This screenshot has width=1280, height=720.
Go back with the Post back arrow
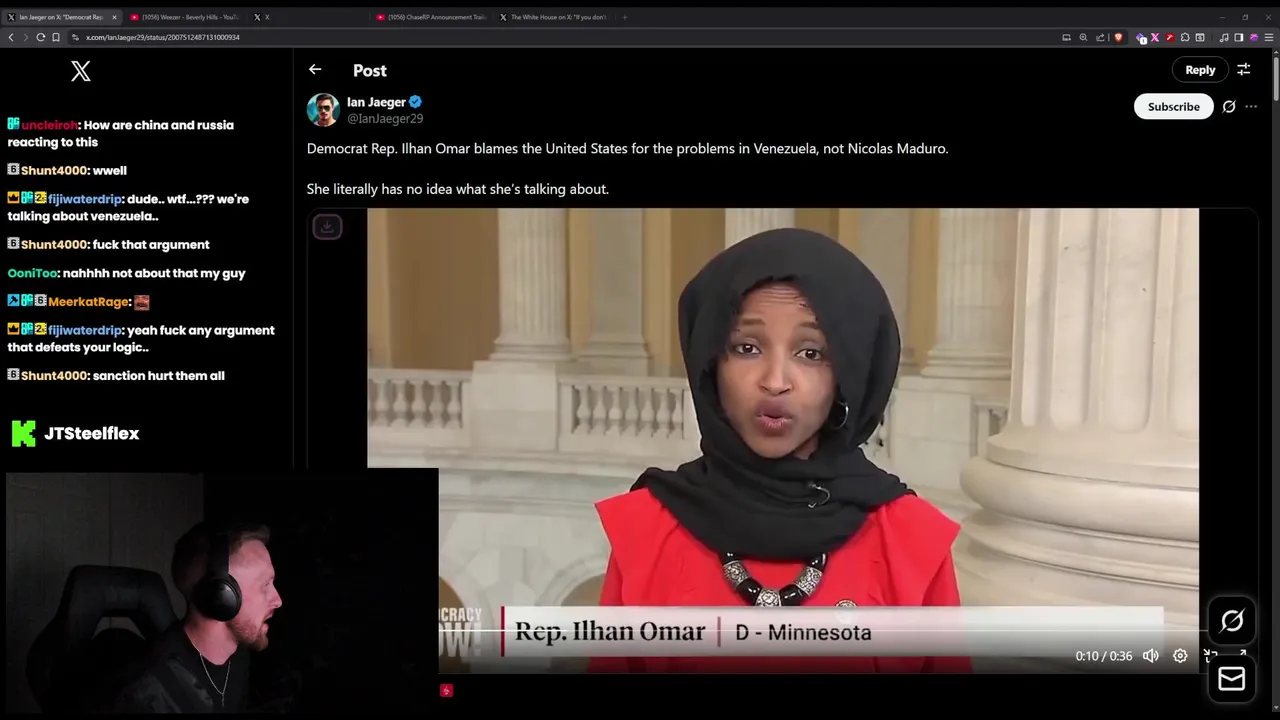point(315,69)
